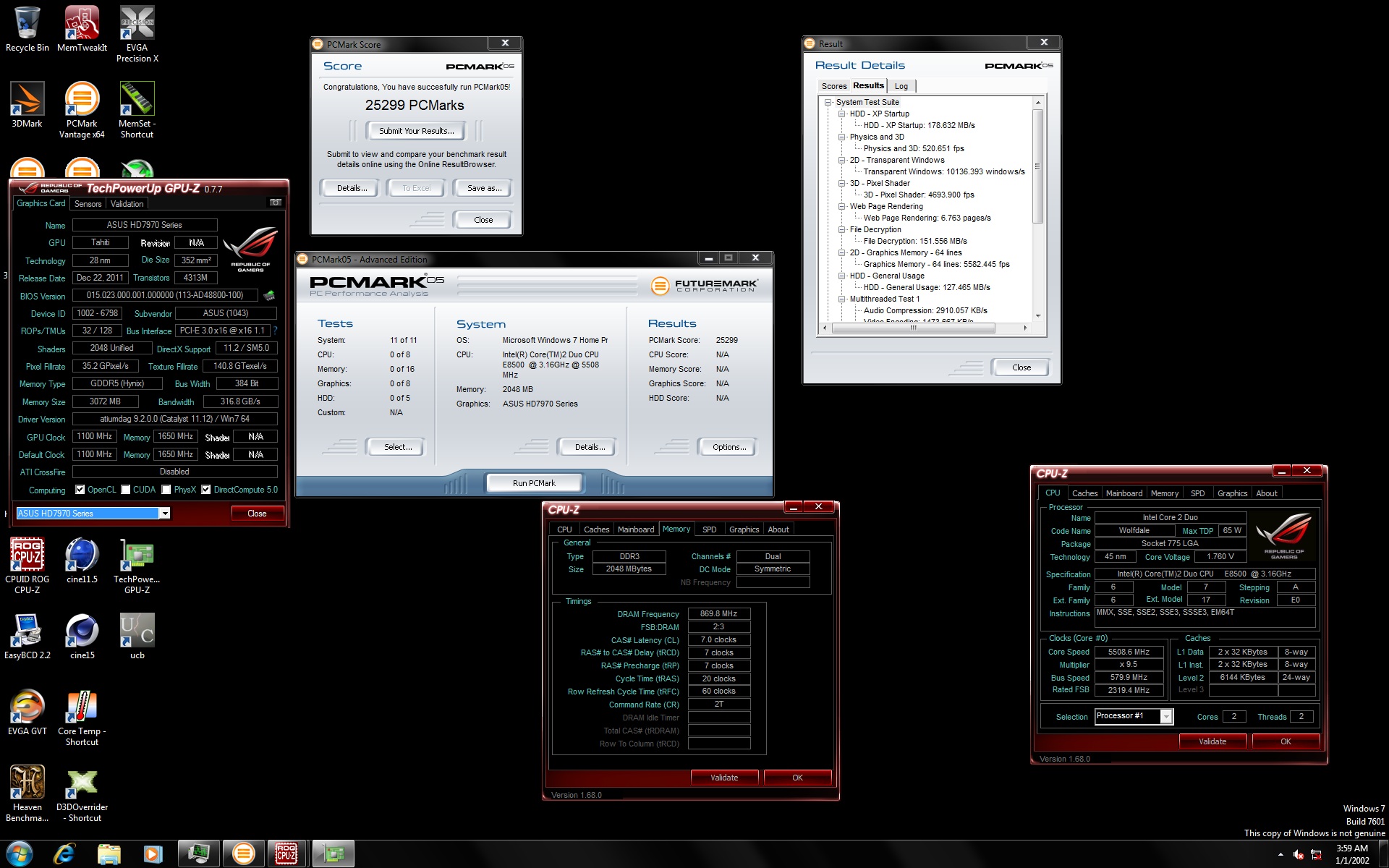Screen dimensions: 1389x868
Task: Click Run PCMark button
Action: (534, 483)
